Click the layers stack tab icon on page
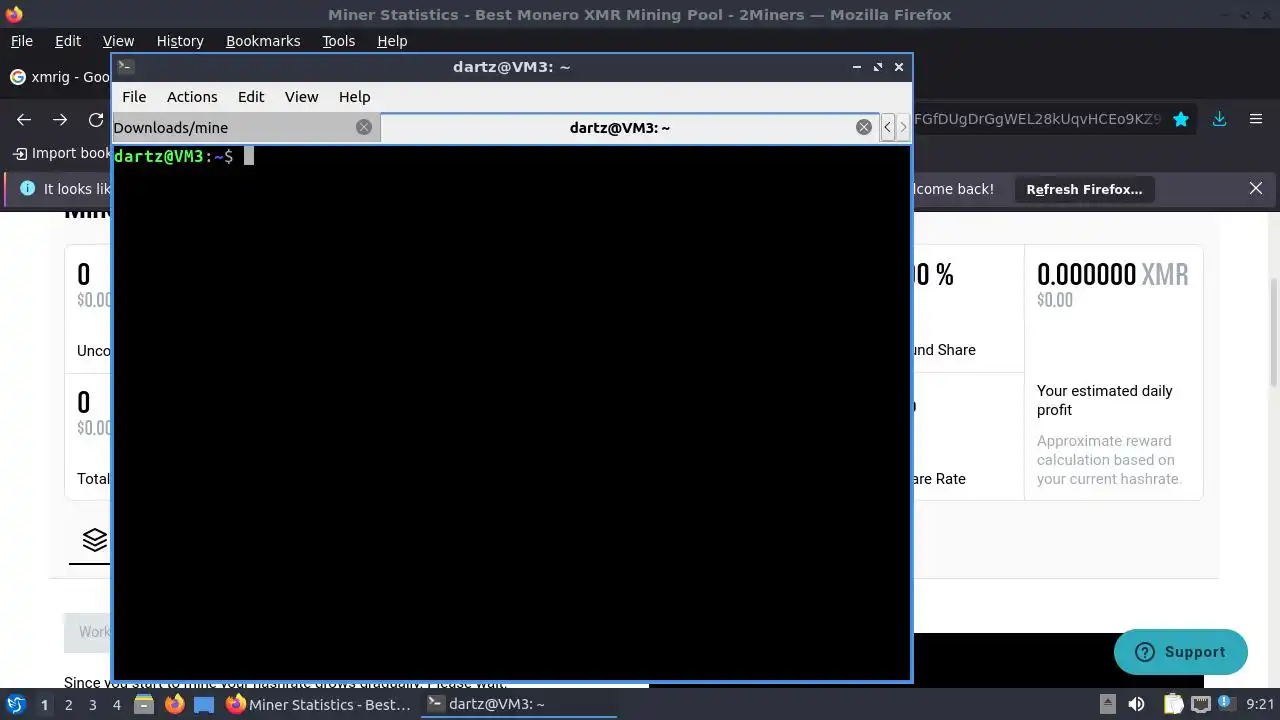1280x720 pixels. [x=95, y=540]
